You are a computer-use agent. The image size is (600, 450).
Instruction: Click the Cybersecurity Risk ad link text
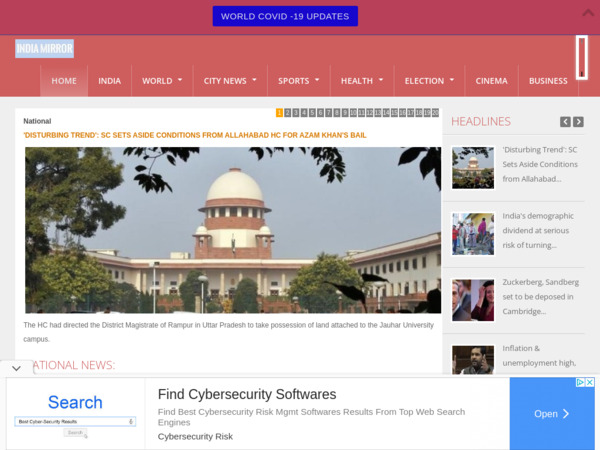[x=195, y=436]
